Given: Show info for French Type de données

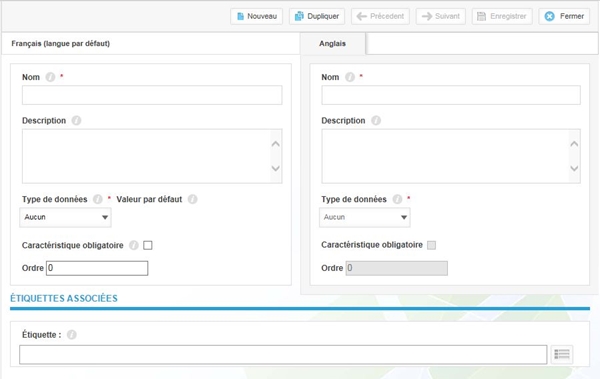Looking at the screenshot, I should [98, 199].
